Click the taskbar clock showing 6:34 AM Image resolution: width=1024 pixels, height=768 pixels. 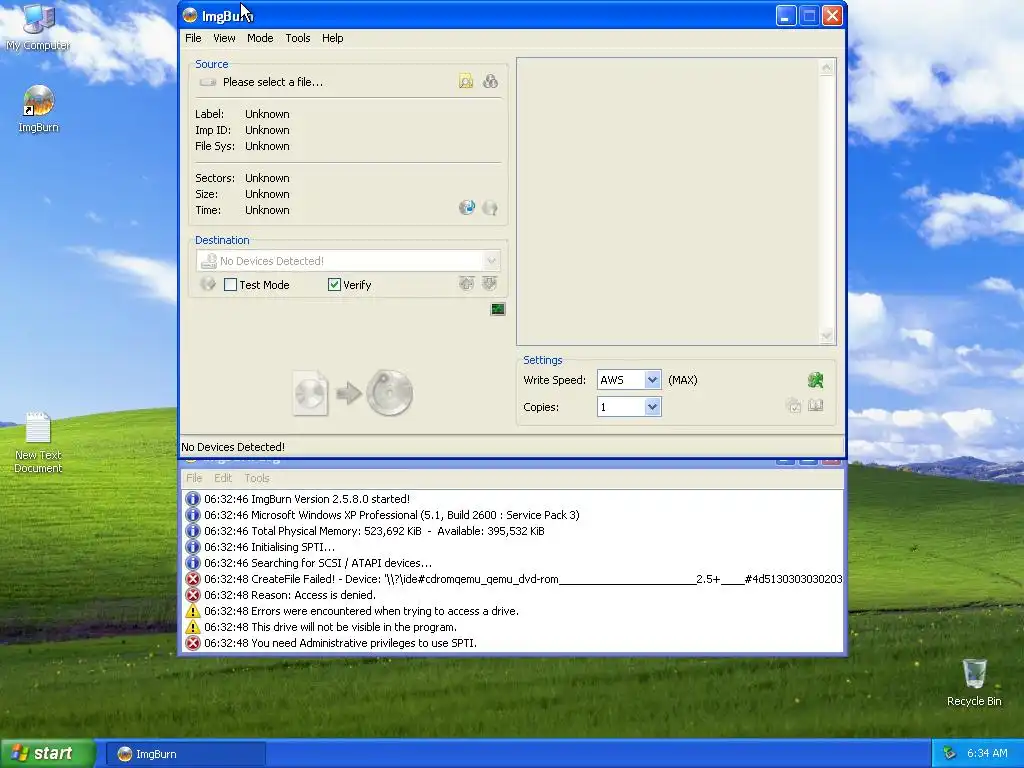(x=987, y=754)
